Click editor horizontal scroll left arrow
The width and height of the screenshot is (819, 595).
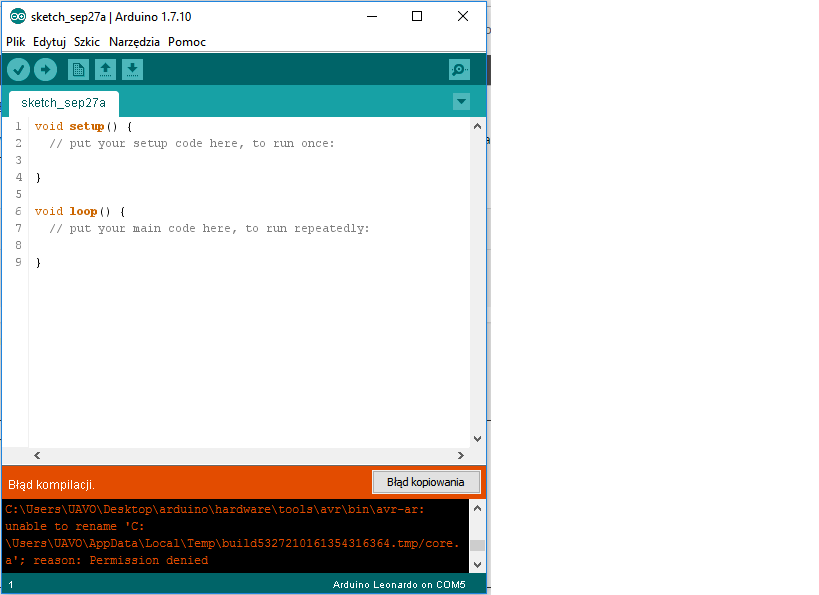[37, 456]
